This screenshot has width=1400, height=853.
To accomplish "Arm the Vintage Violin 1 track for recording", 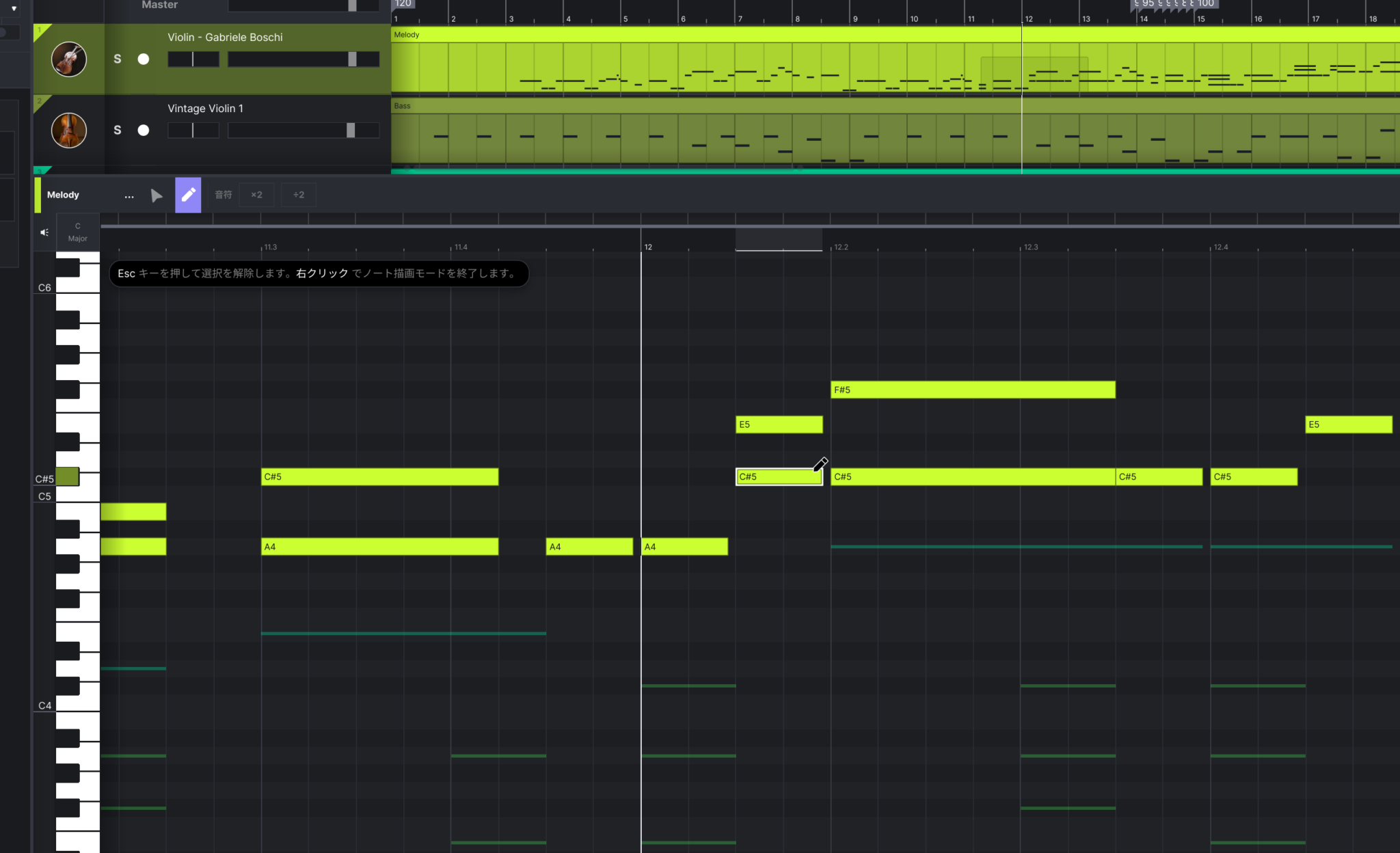I will tap(144, 130).
